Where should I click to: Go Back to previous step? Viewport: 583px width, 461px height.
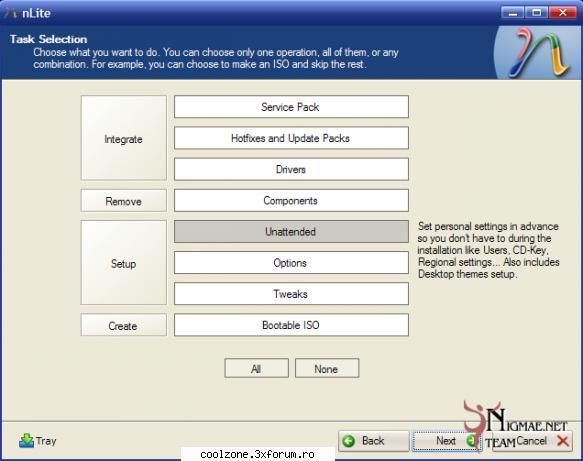click(373, 441)
